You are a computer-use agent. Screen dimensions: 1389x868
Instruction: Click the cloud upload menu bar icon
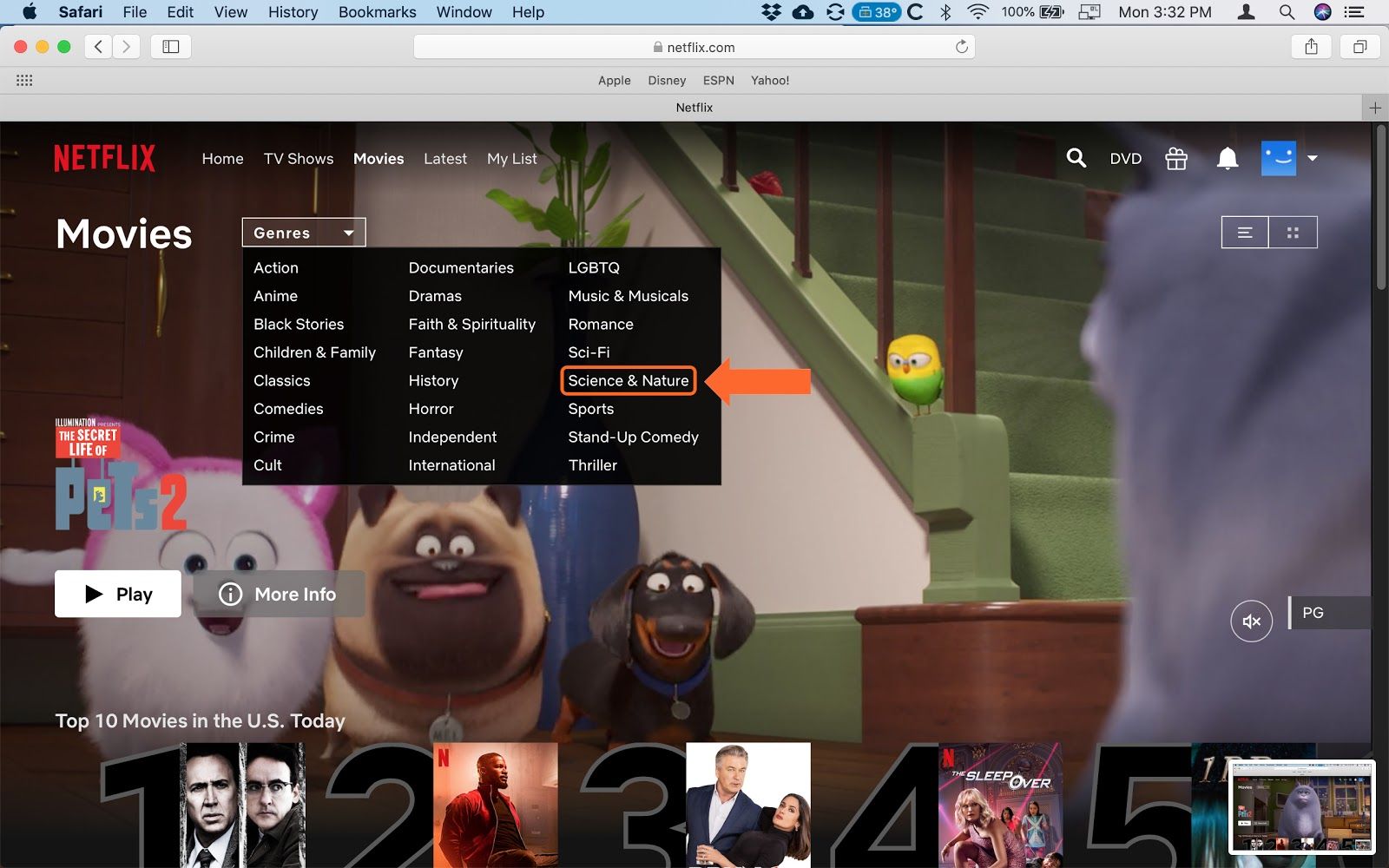803,12
